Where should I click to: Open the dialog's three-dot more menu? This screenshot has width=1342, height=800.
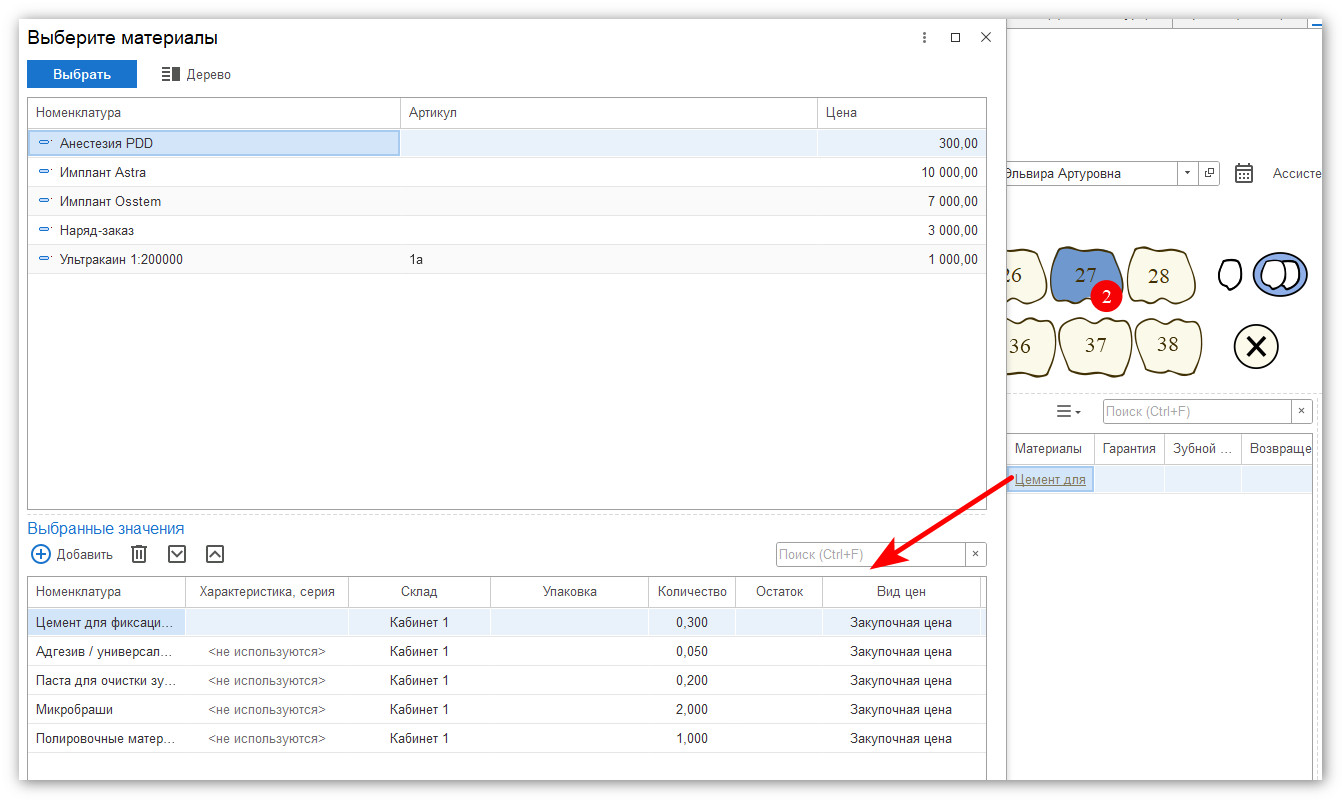click(924, 37)
